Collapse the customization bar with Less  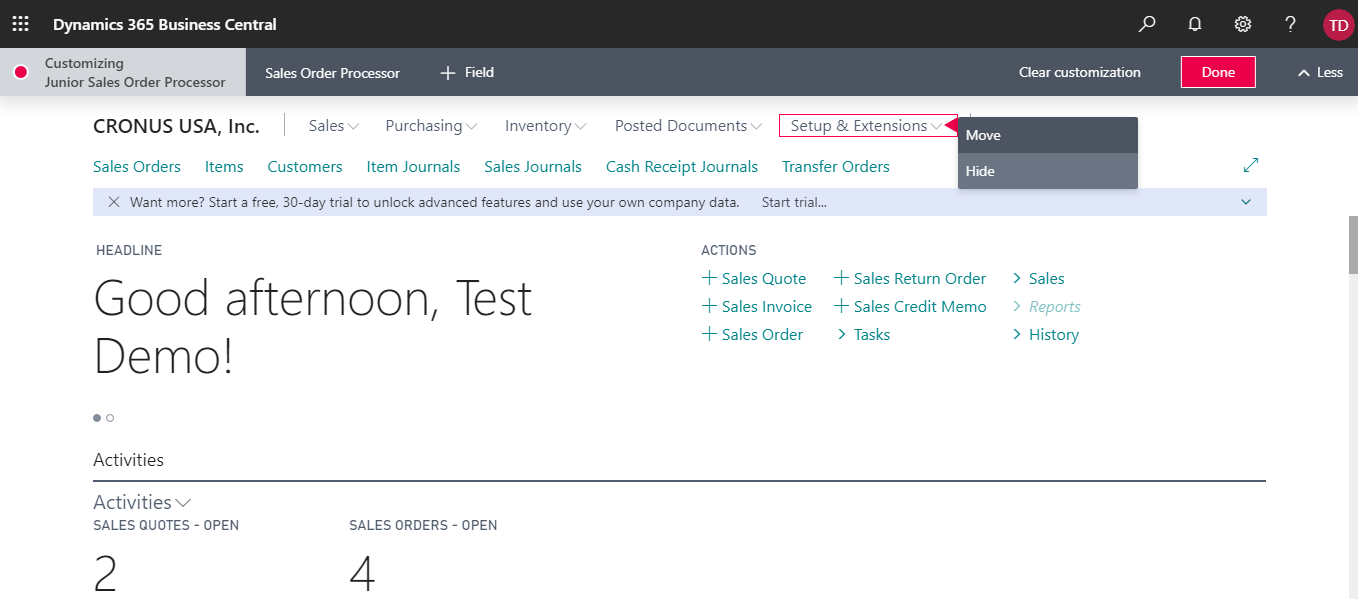(1319, 72)
